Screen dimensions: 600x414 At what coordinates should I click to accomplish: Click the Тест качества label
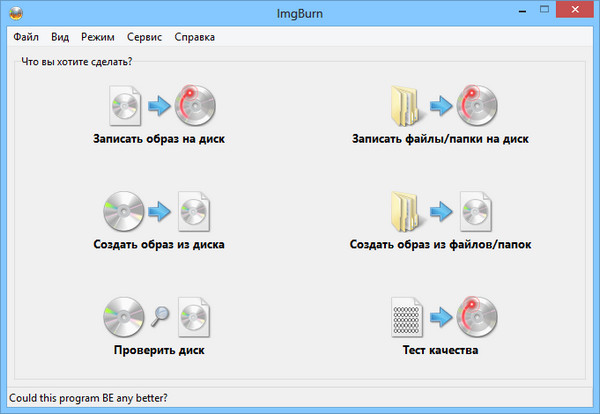pyautogui.click(x=440, y=350)
